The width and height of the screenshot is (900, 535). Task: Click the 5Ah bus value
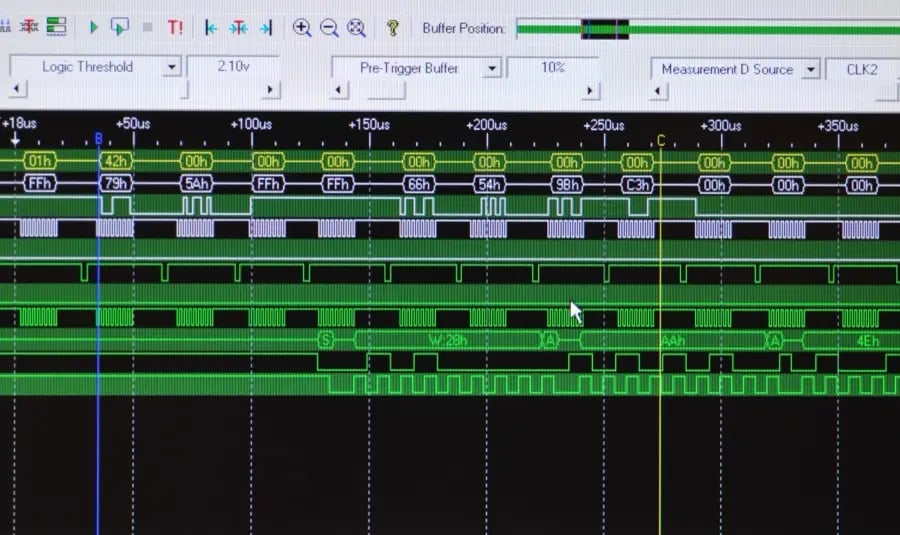click(196, 184)
